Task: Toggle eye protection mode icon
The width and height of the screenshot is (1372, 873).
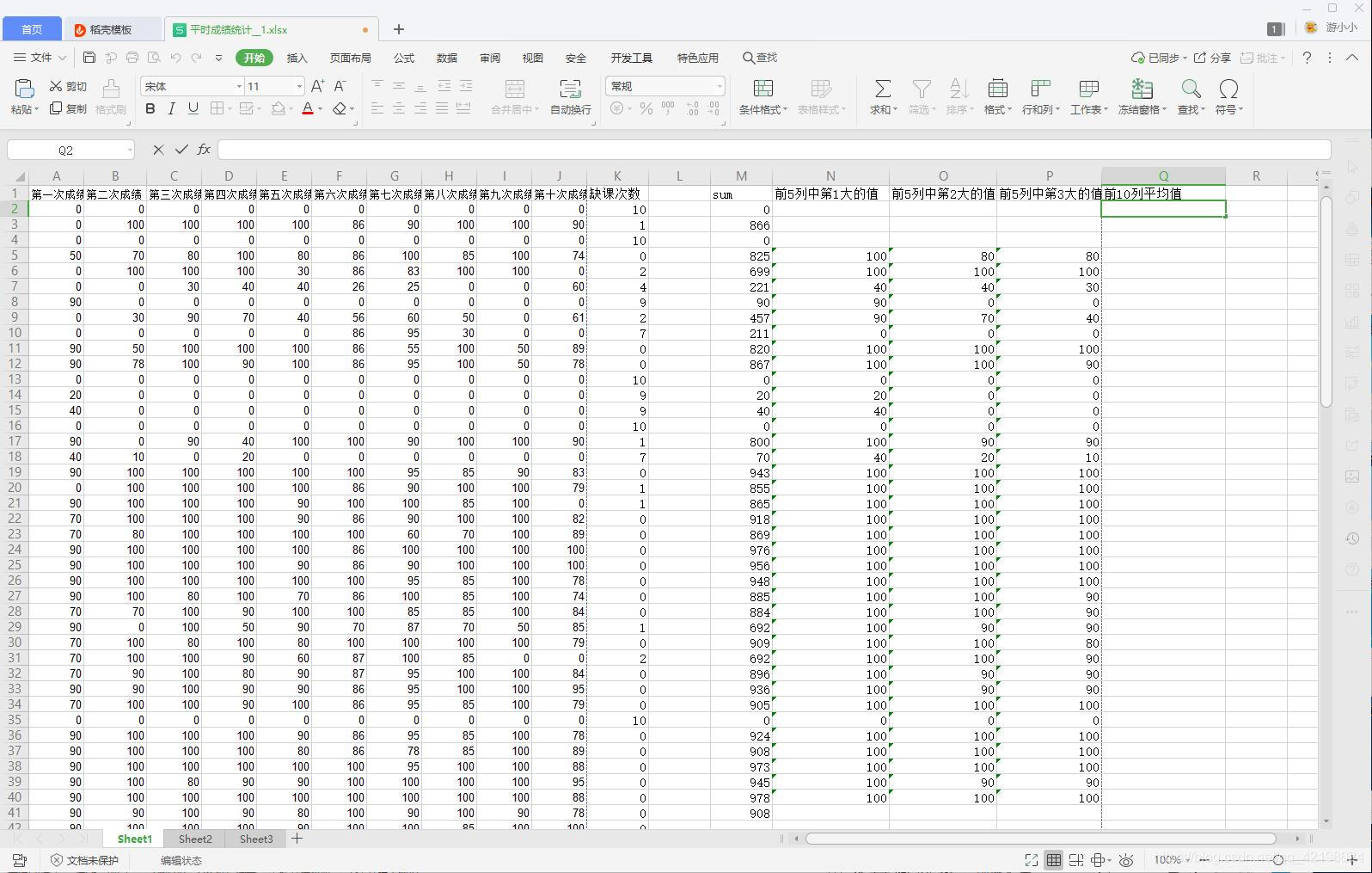Action: (1126, 860)
